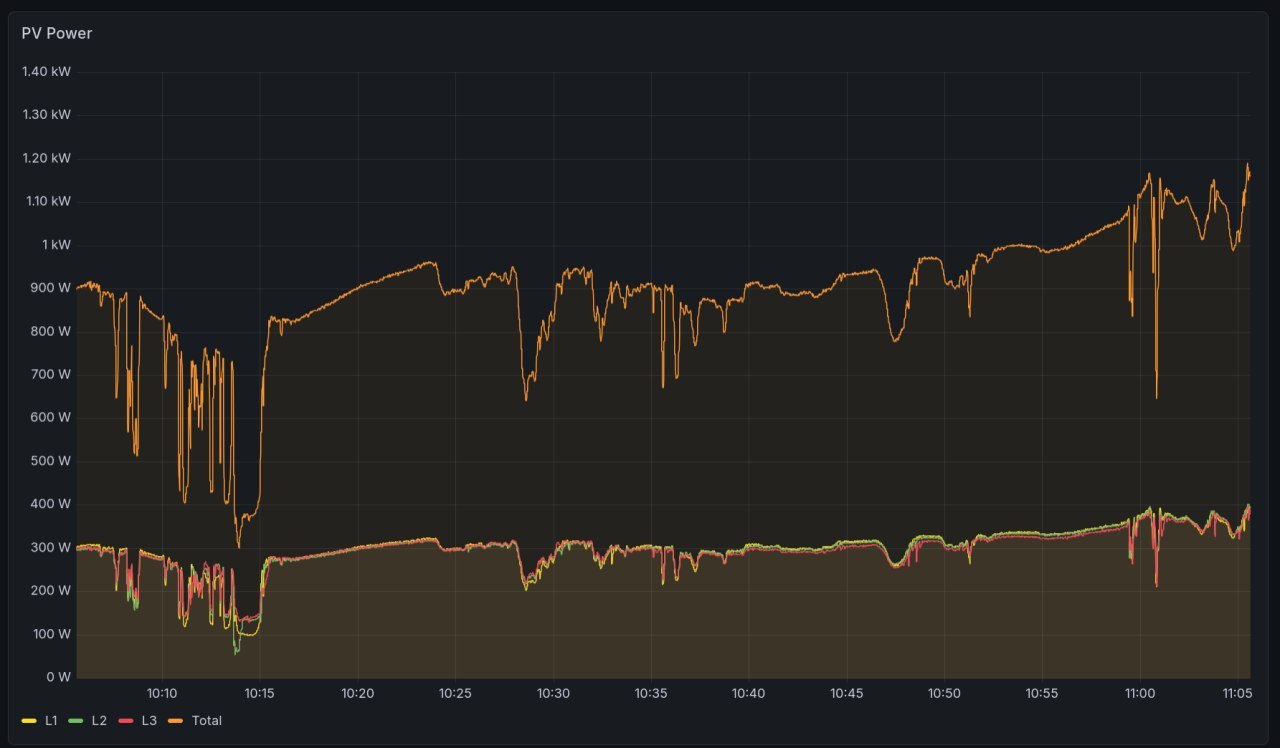The height and width of the screenshot is (748, 1280).
Task: Click the 1.40 kW y-axis label
Action: click(47, 72)
